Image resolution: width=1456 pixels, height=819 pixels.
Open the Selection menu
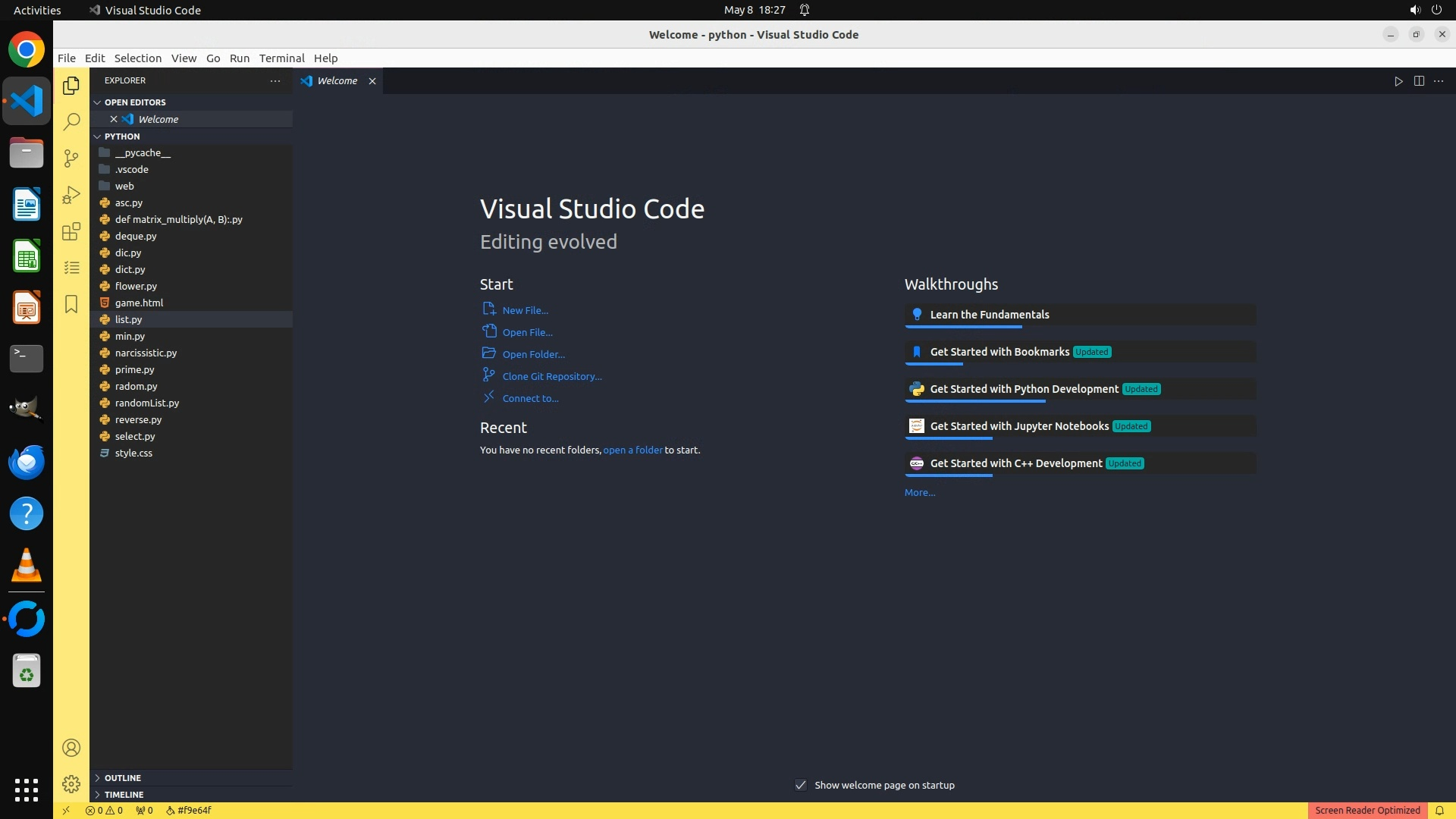coord(137,58)
